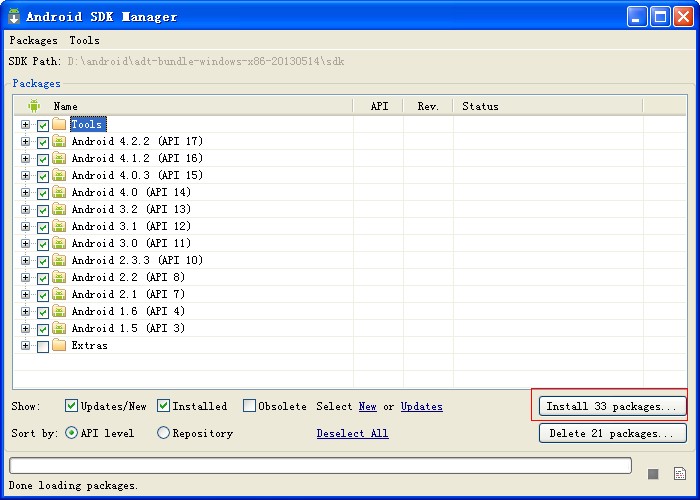700x500 pixels.
Task: Click the Extras folder icon
Action: pos(59,345)
